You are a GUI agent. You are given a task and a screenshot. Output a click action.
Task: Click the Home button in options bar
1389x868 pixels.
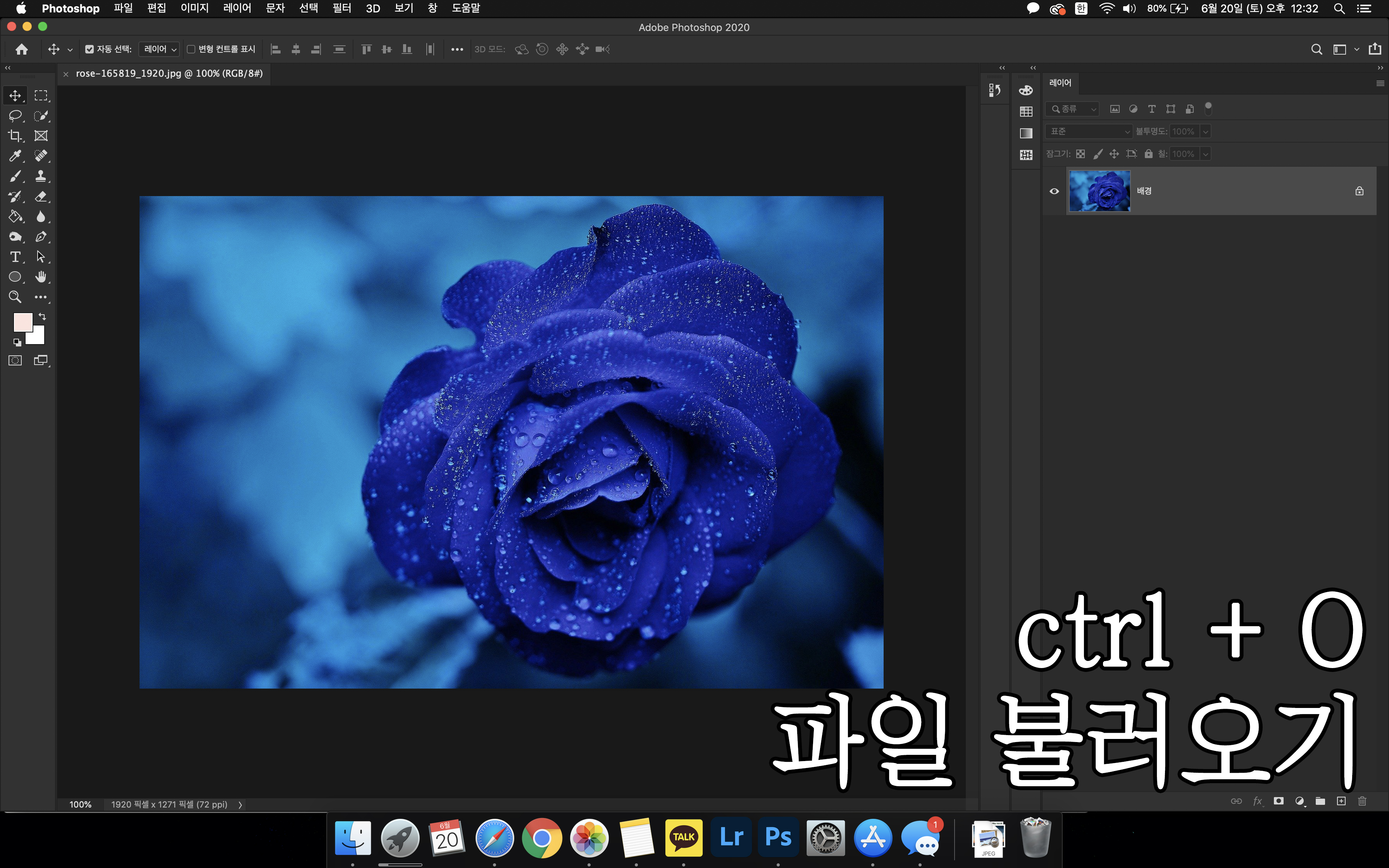point(22,49)
